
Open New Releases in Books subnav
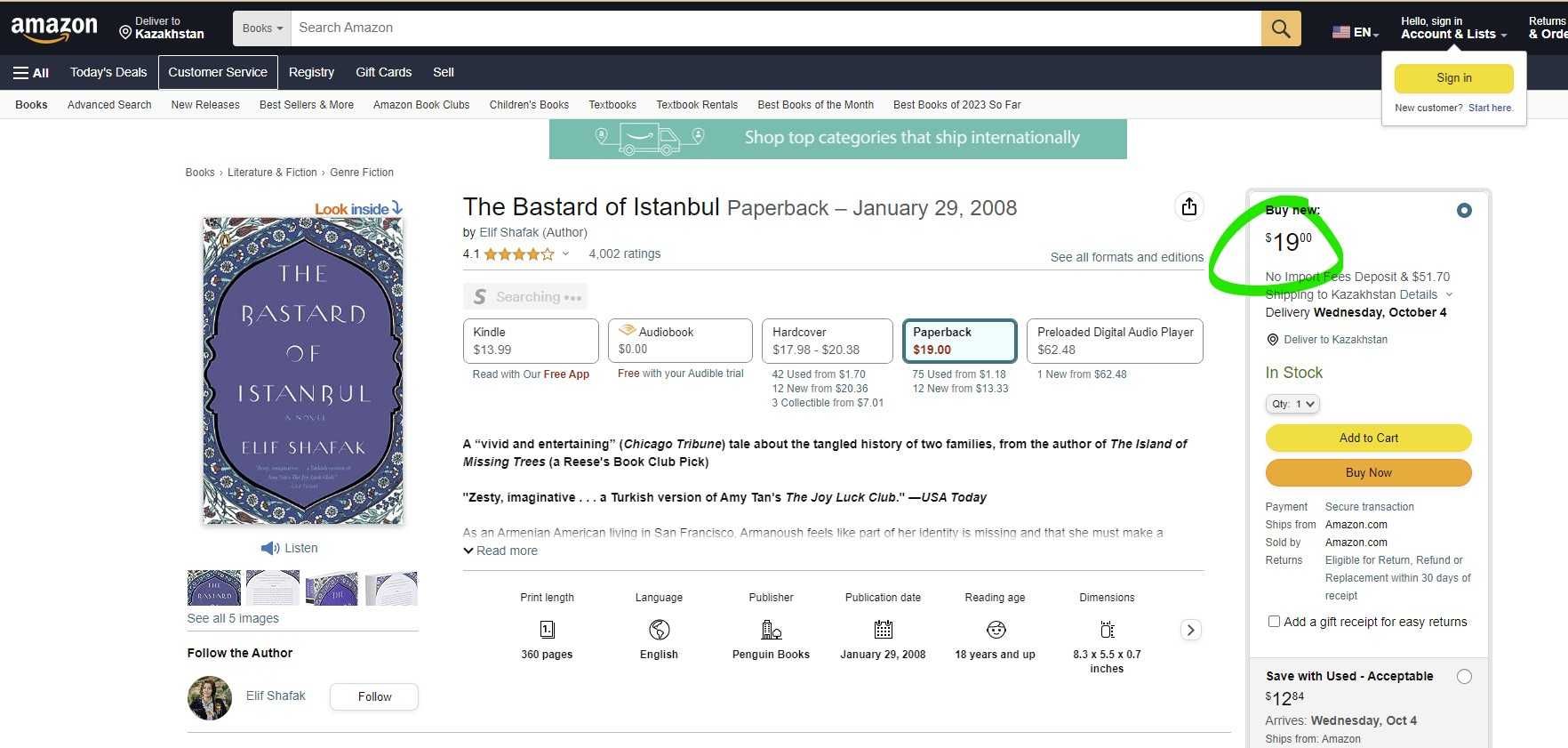tap(205, 105)
